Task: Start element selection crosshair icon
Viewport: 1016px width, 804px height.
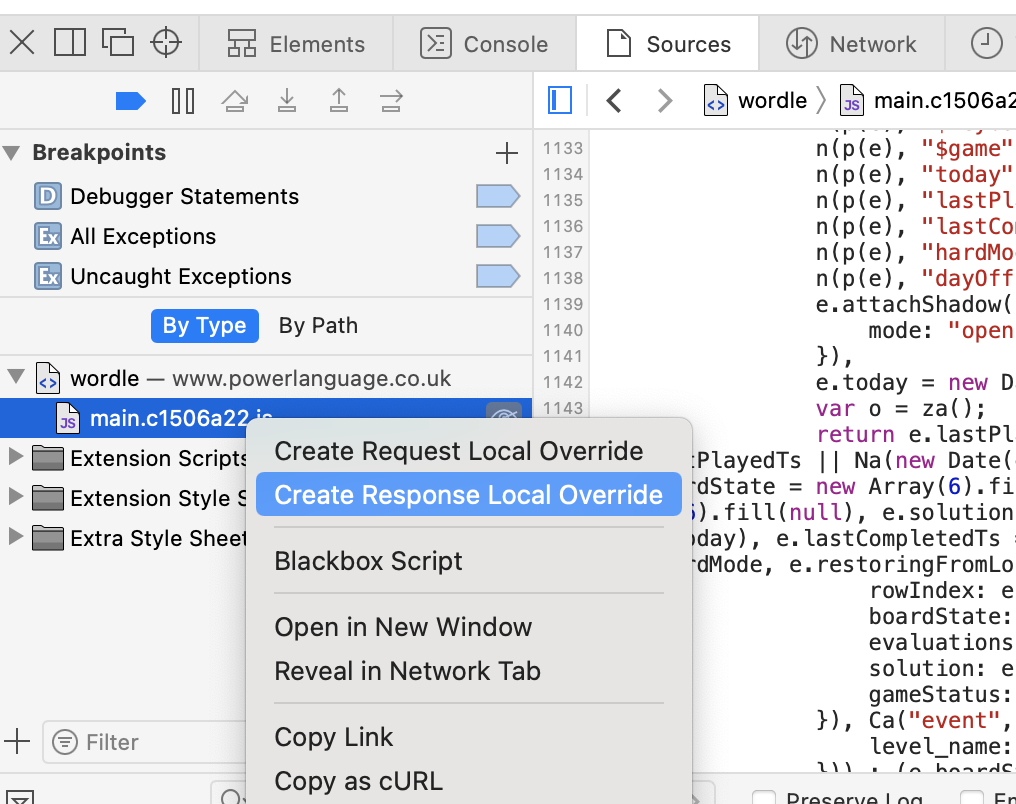Action: 166,43
